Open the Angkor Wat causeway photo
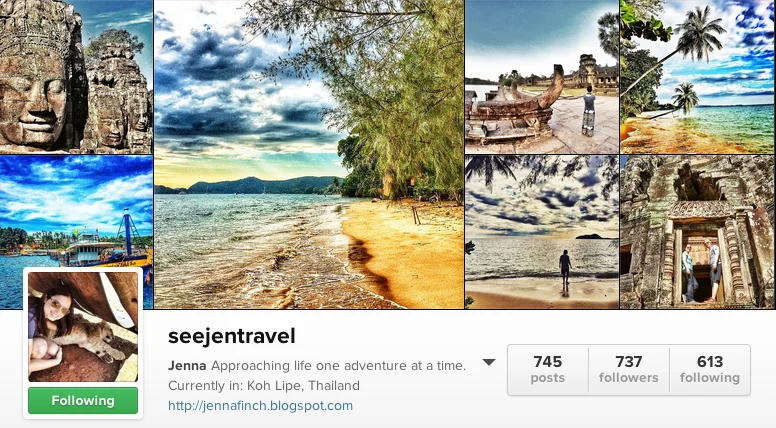776x428 pixels. (542, 77)
